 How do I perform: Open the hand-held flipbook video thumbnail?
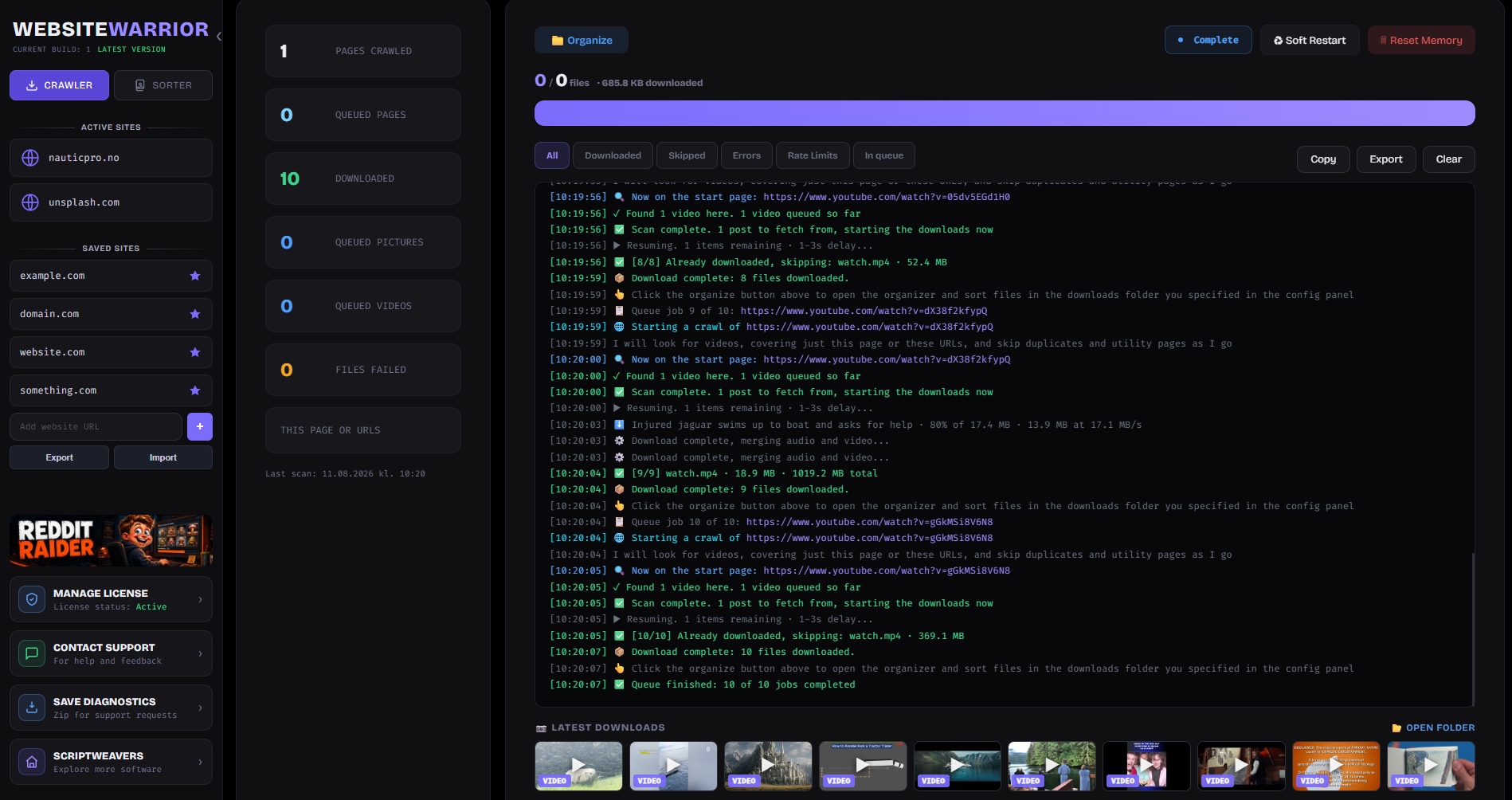pos(1431,766)
